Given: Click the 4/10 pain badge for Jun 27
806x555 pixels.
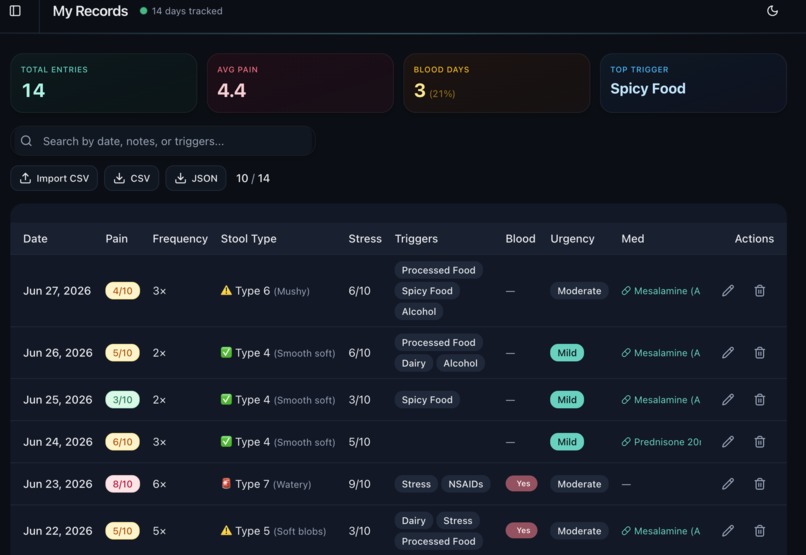Looking at the screenshot, I should [122, 291].
